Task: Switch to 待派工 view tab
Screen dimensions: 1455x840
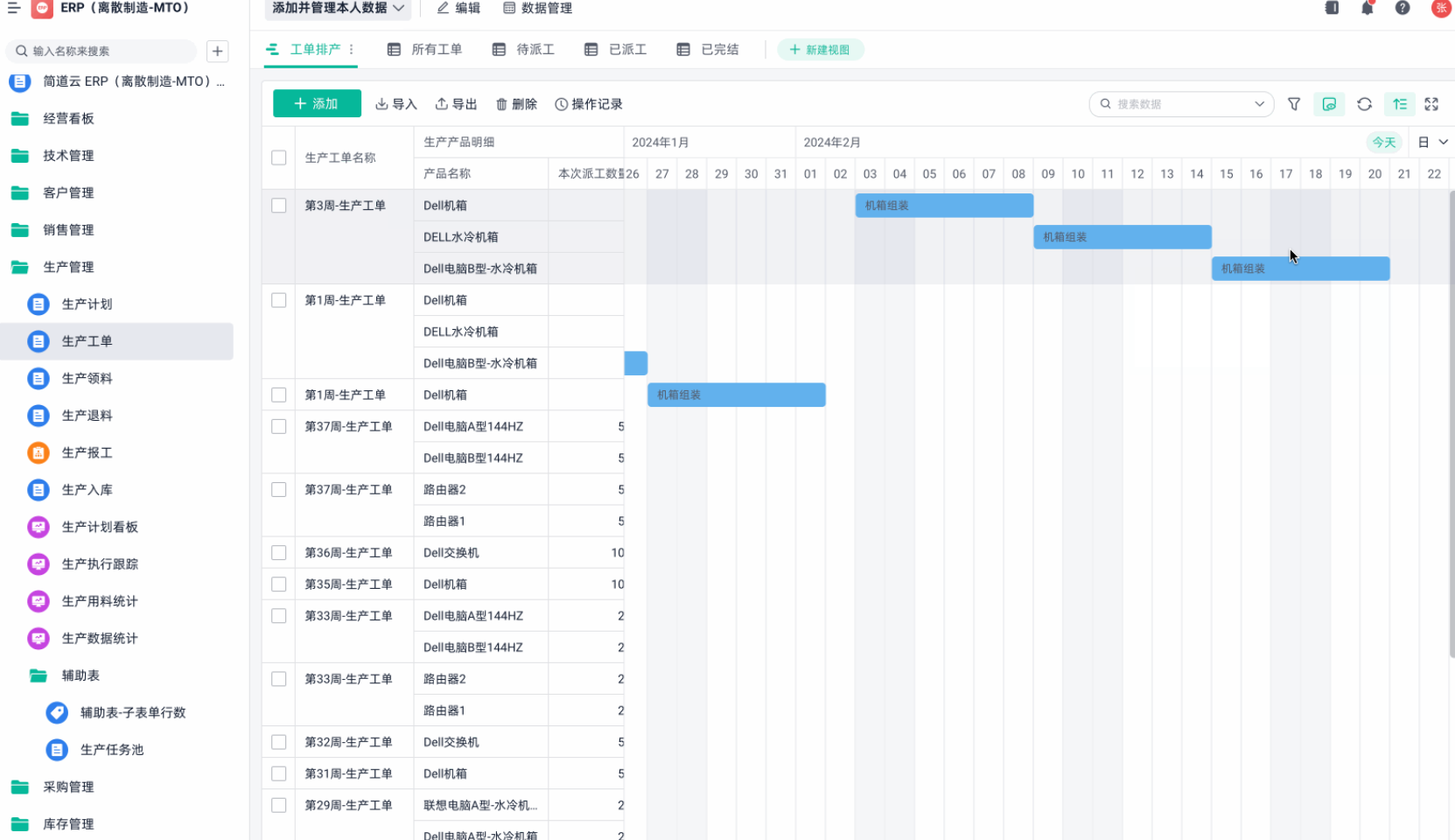Action: pyautogui.click(x=523, y=50)
